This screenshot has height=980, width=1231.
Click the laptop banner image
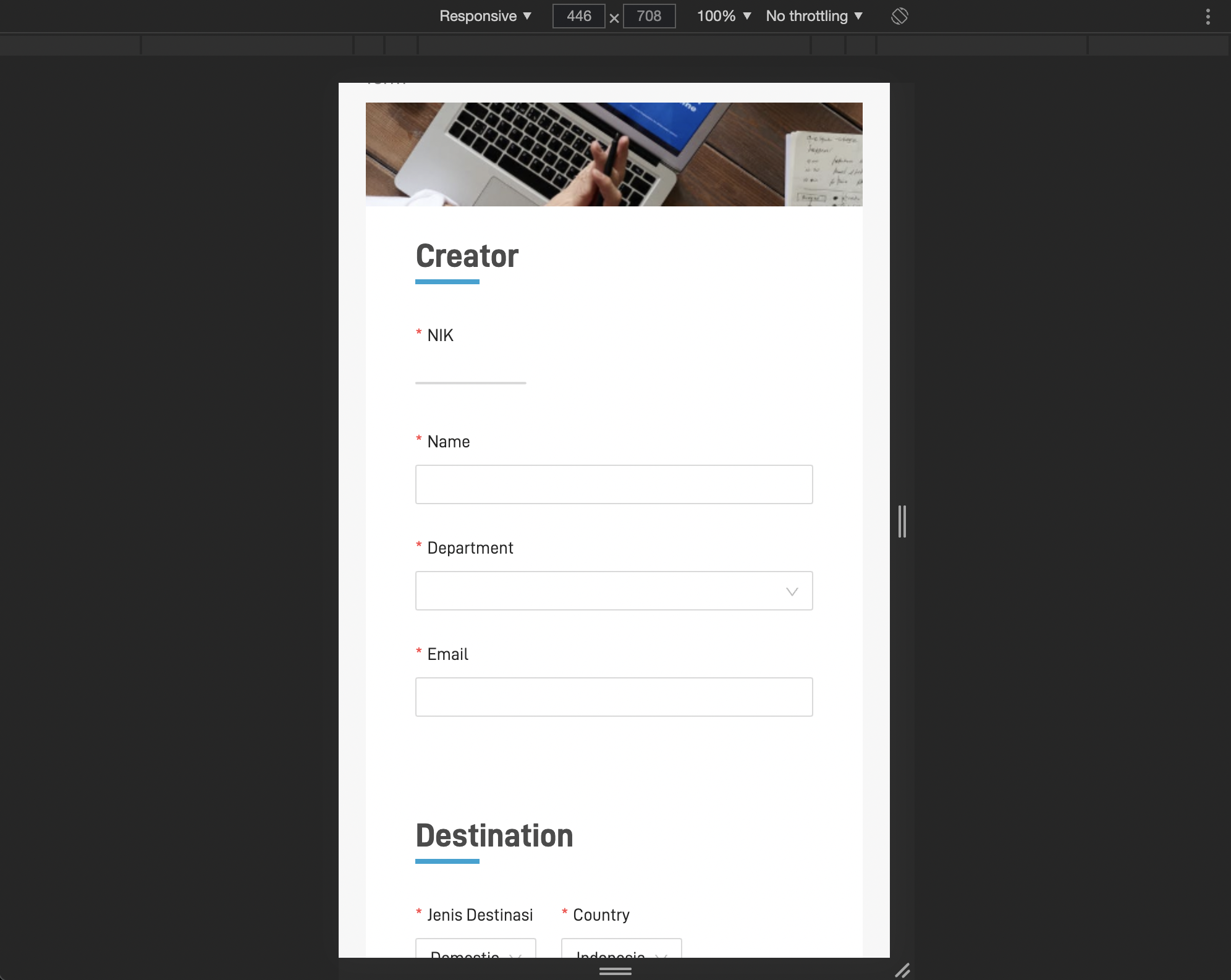[614, 154]
